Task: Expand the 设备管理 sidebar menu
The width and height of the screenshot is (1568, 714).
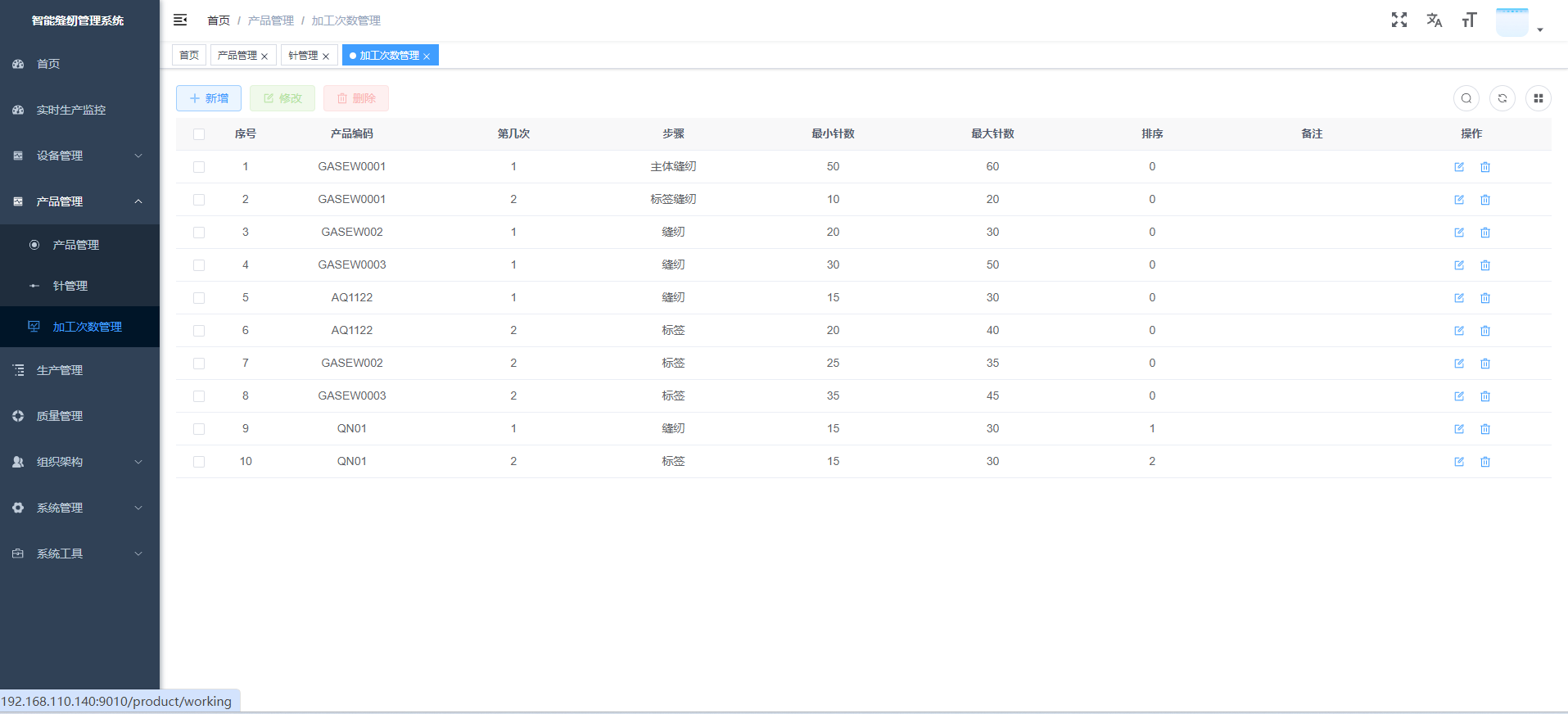Action: (x=79, y=156)
